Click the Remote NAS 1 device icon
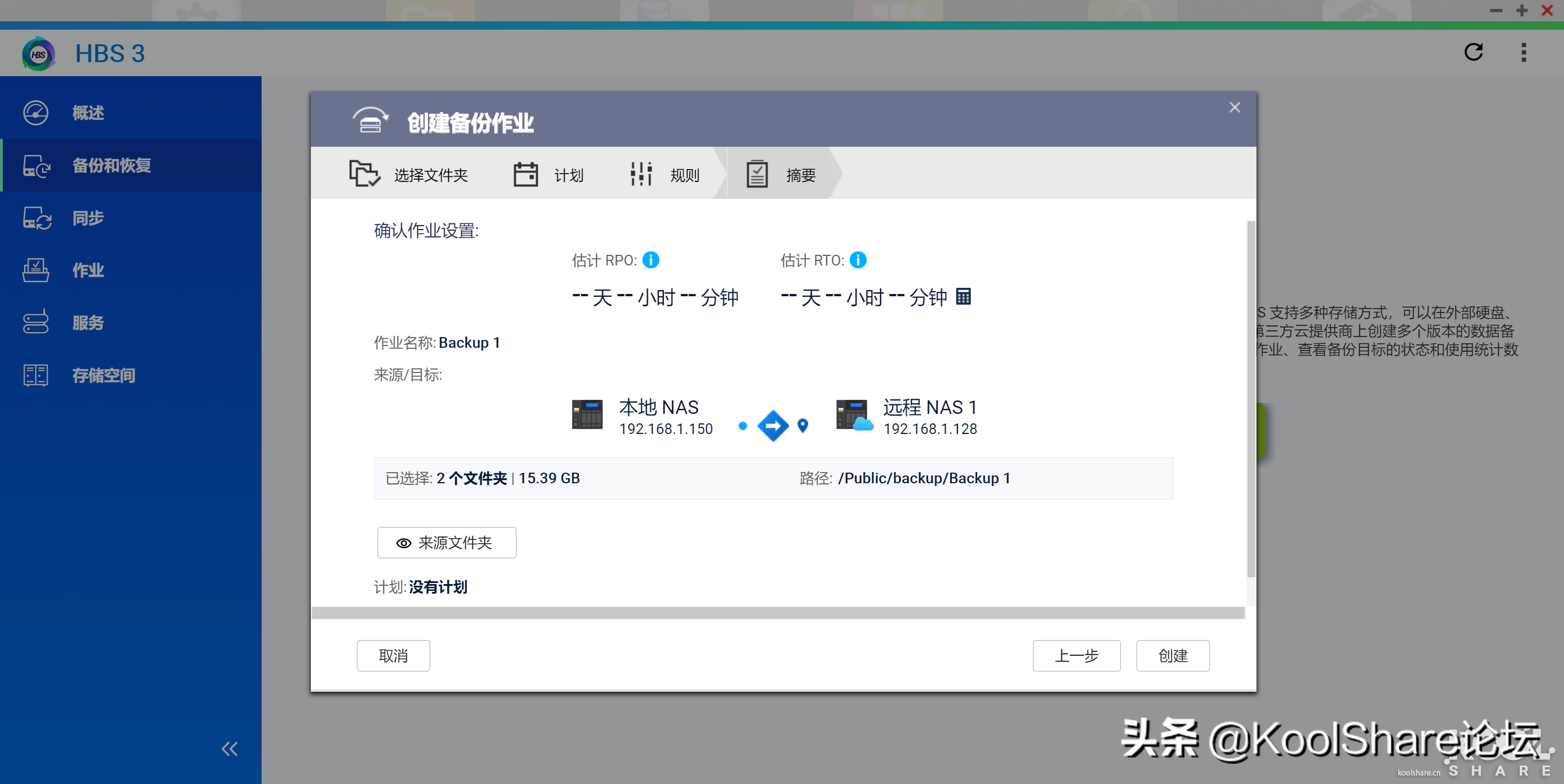The image size is (1564, 784). 853,414
